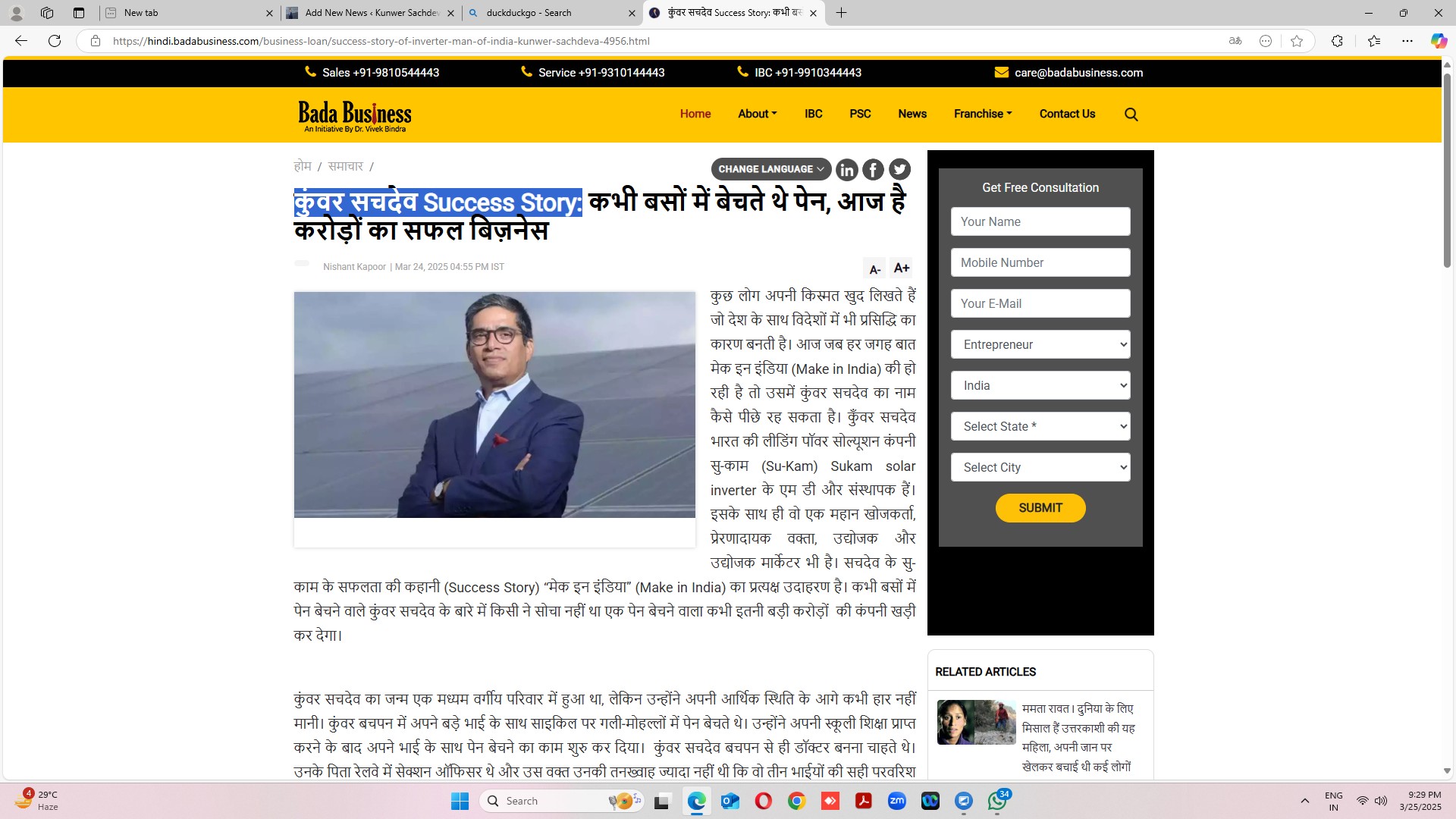Viewport: 1456px width, 819px height.
Task: Open Windows Start button
Action: click(460, 802)
